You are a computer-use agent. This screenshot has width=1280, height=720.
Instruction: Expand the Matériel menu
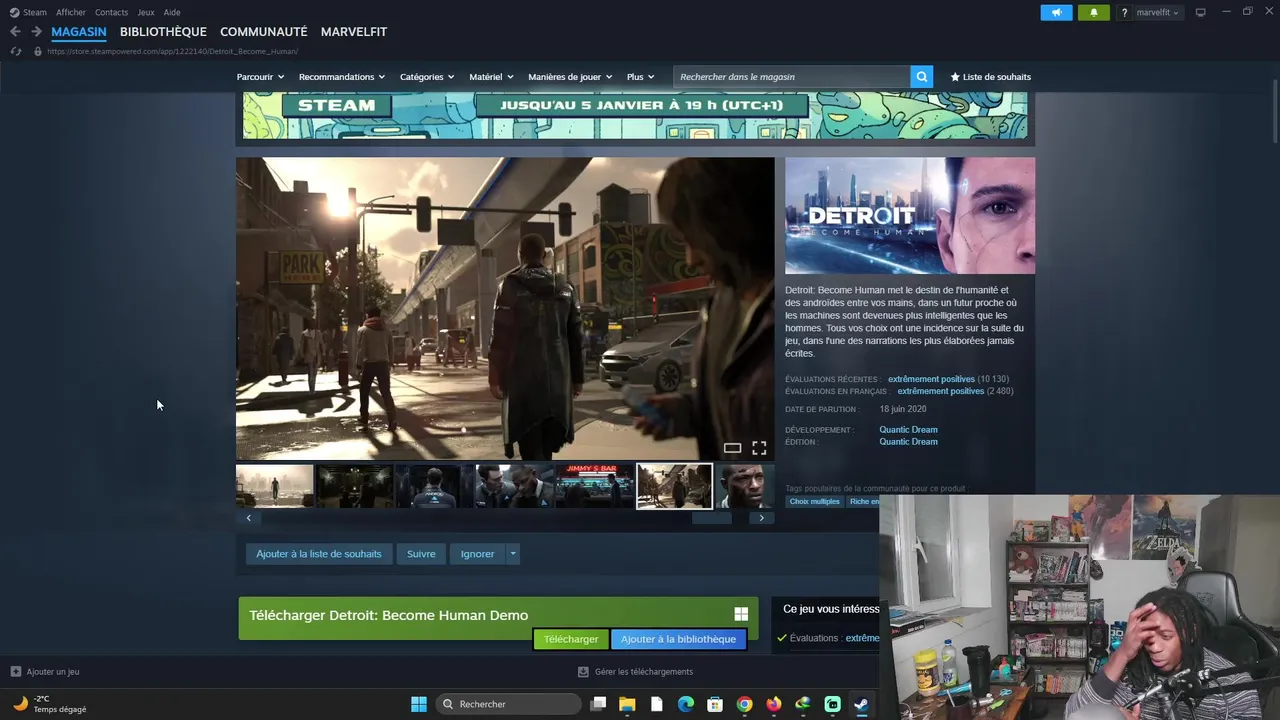(x=491, y=77)
